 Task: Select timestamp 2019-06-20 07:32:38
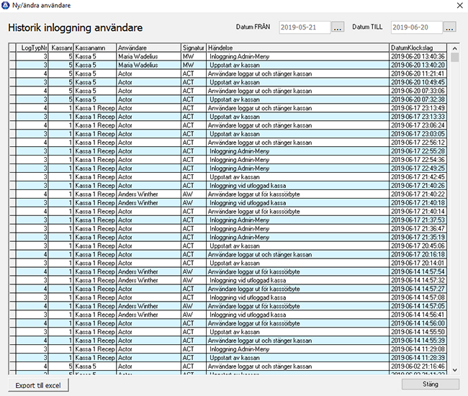418,99
